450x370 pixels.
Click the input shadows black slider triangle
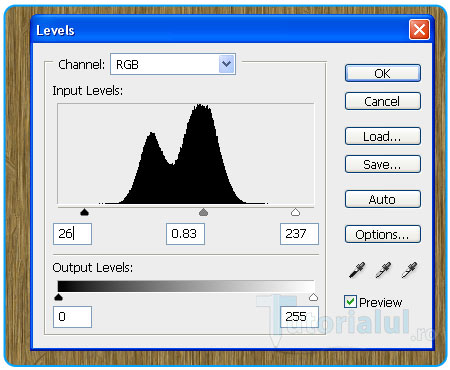(x=84, y=212)
